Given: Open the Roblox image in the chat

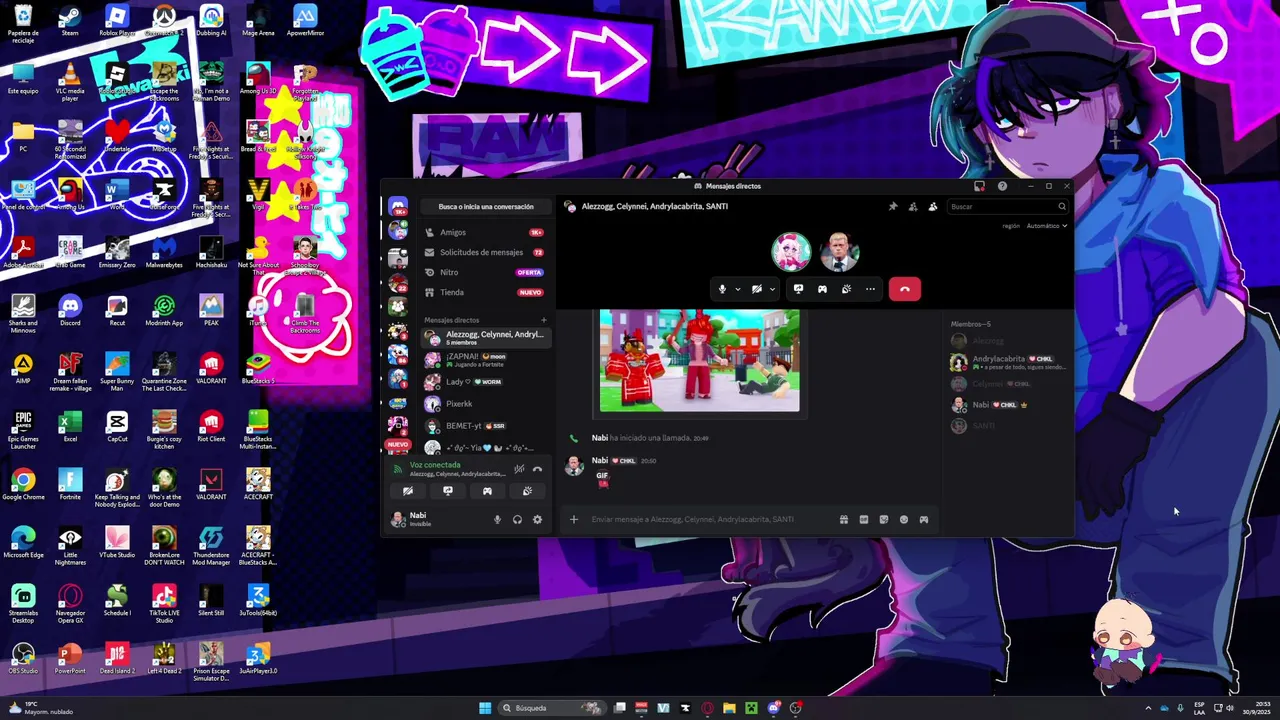Looking at the screenshot, I should (x=699, y=360).
